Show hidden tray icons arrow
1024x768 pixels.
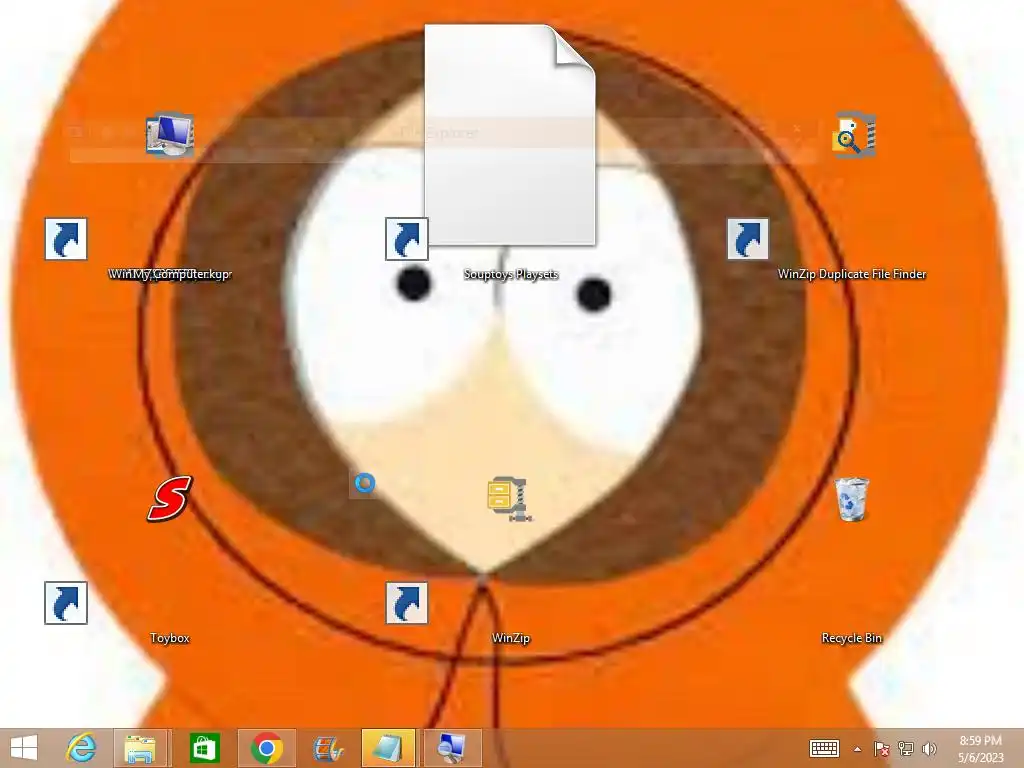[x=857, y=749]
